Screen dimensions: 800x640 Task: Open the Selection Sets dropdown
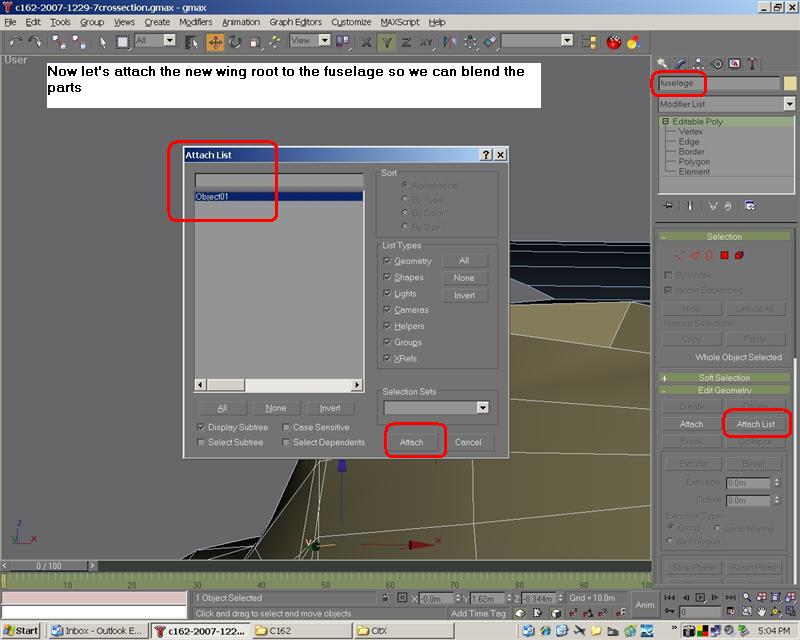(482, 407)
